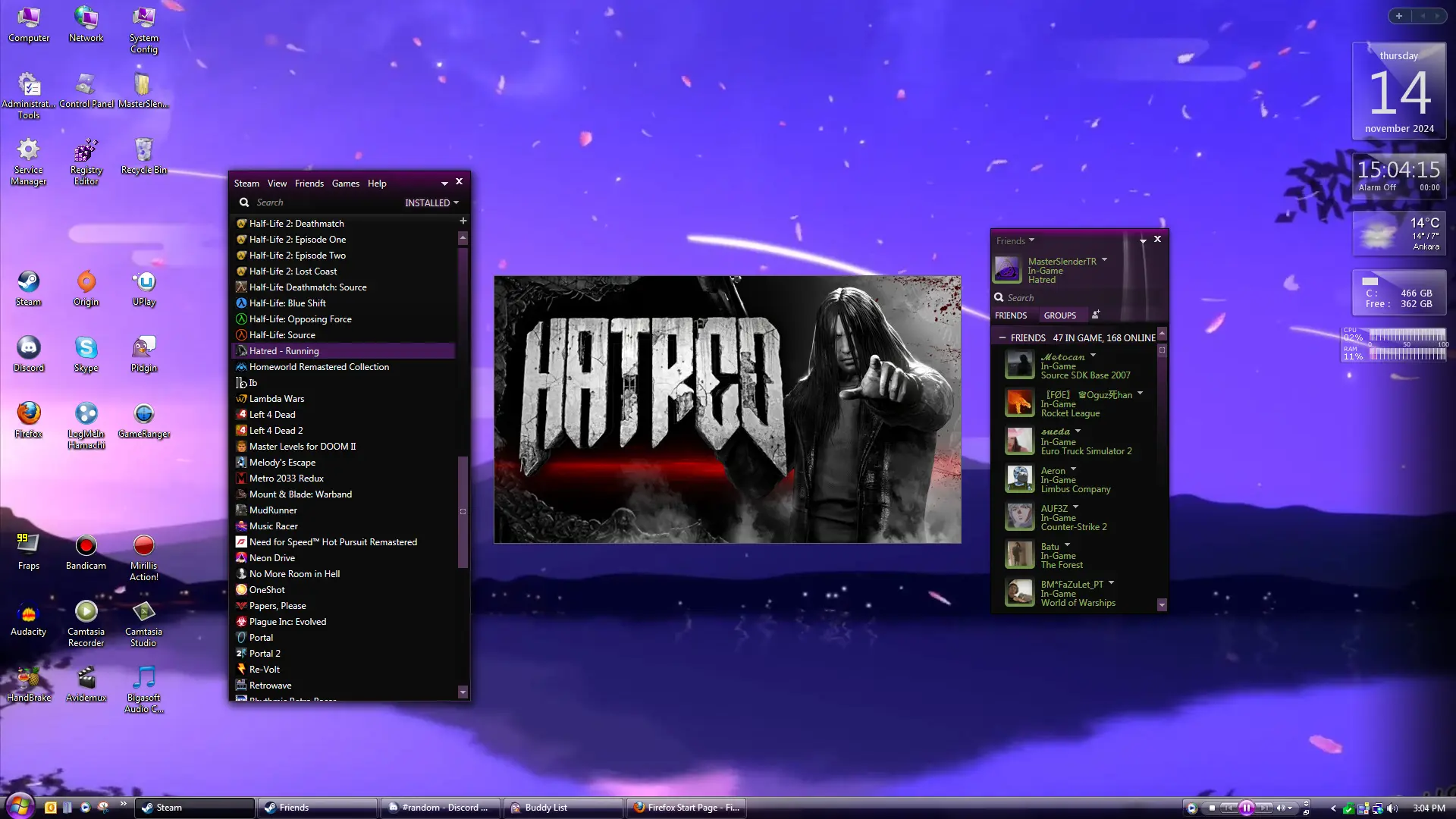
Task: Open the dropdown next to friend Aeron
Action: point(1073,469)
